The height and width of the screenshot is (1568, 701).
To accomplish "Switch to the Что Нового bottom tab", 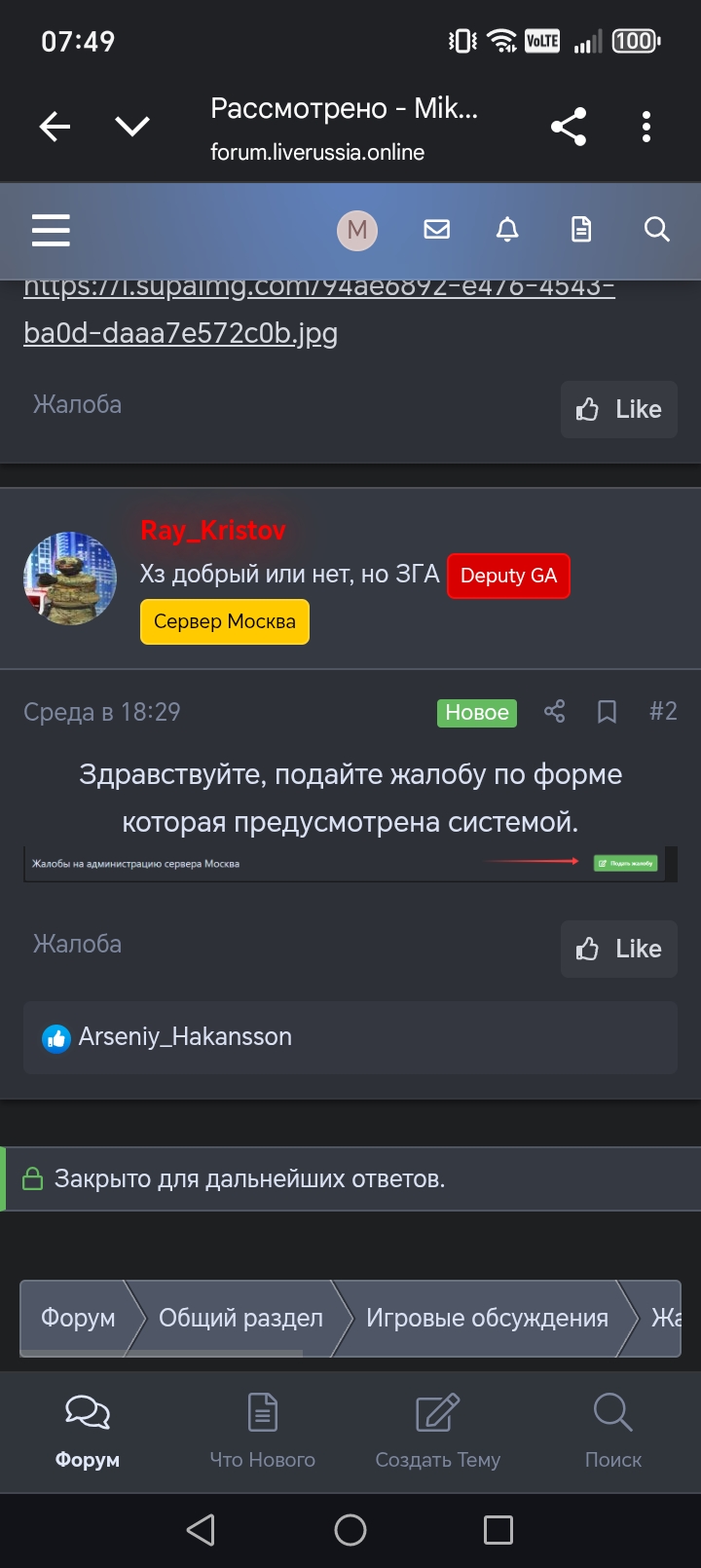I will click(263, 1431).
